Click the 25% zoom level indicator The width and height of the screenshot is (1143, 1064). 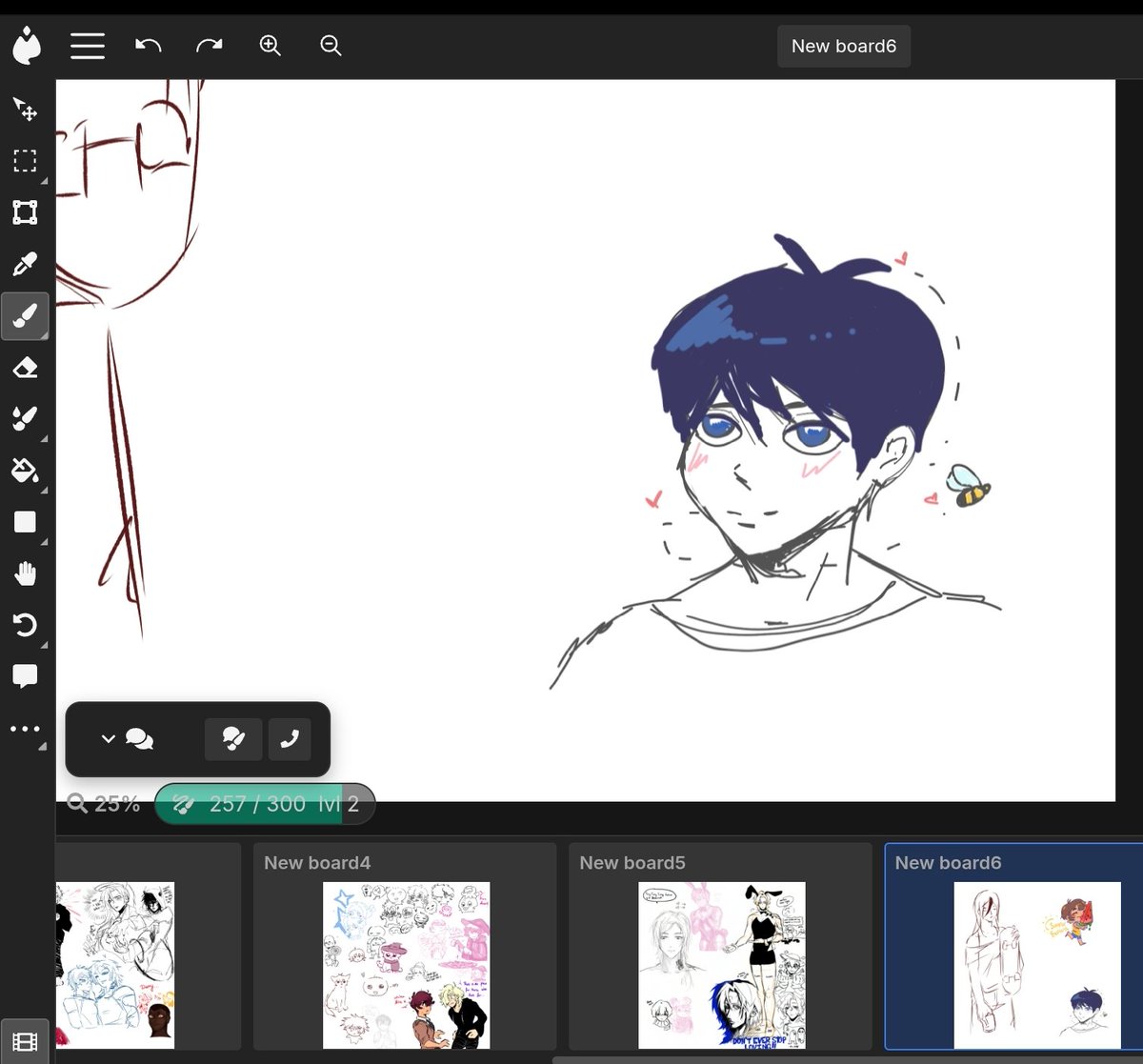[x=105, y=804]
